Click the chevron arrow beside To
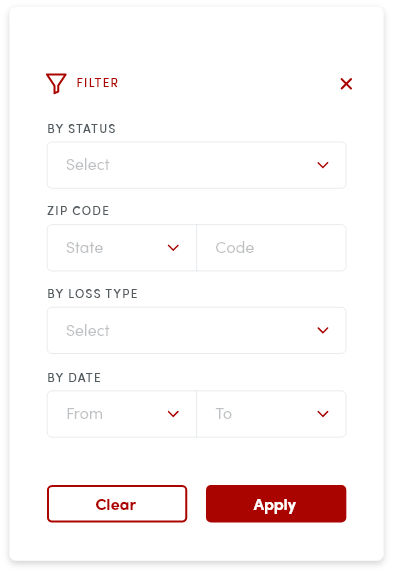The image size is (393, 573). click(323, 414)
